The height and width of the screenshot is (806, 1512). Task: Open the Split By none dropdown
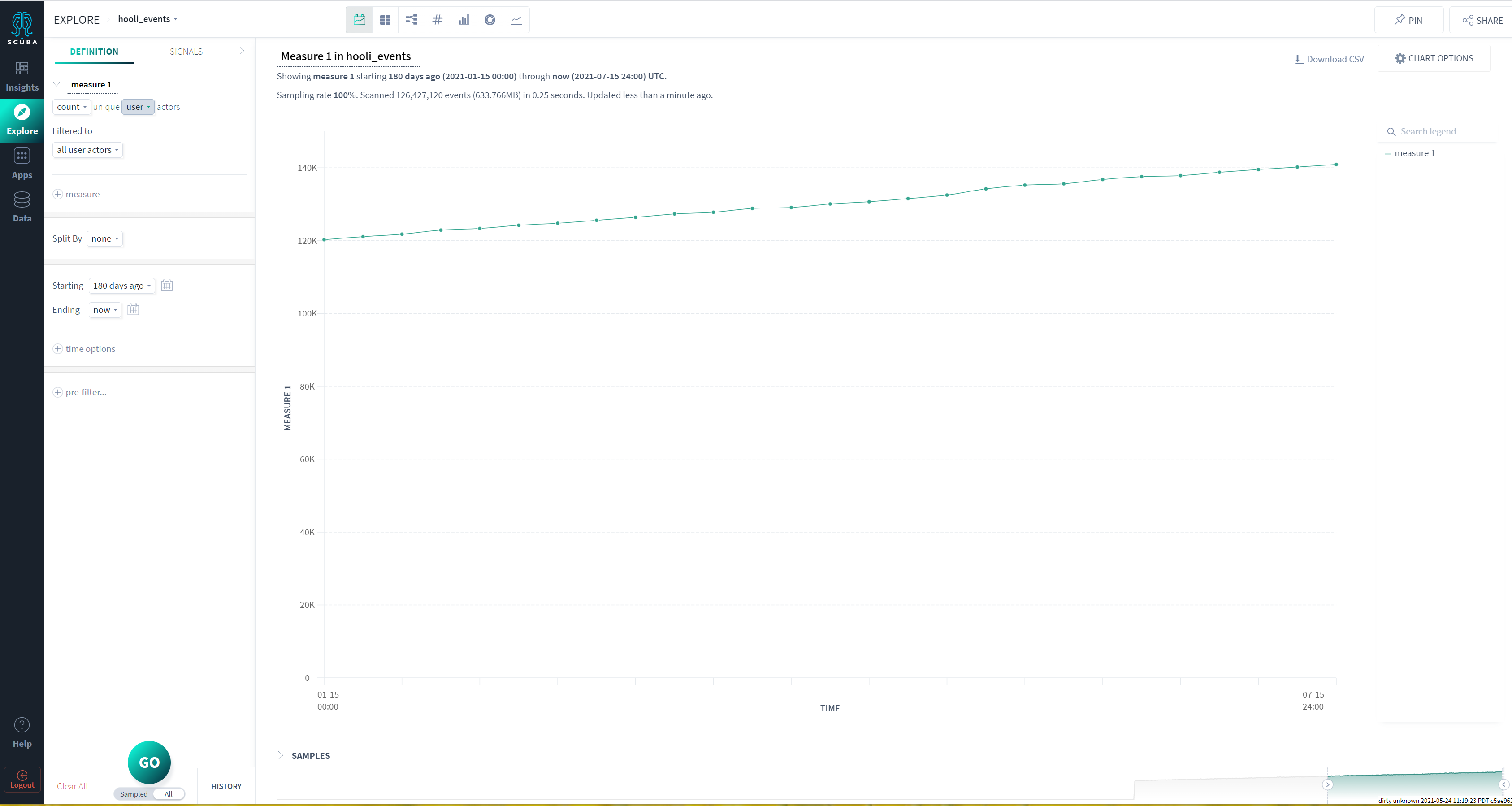[104, 238]
